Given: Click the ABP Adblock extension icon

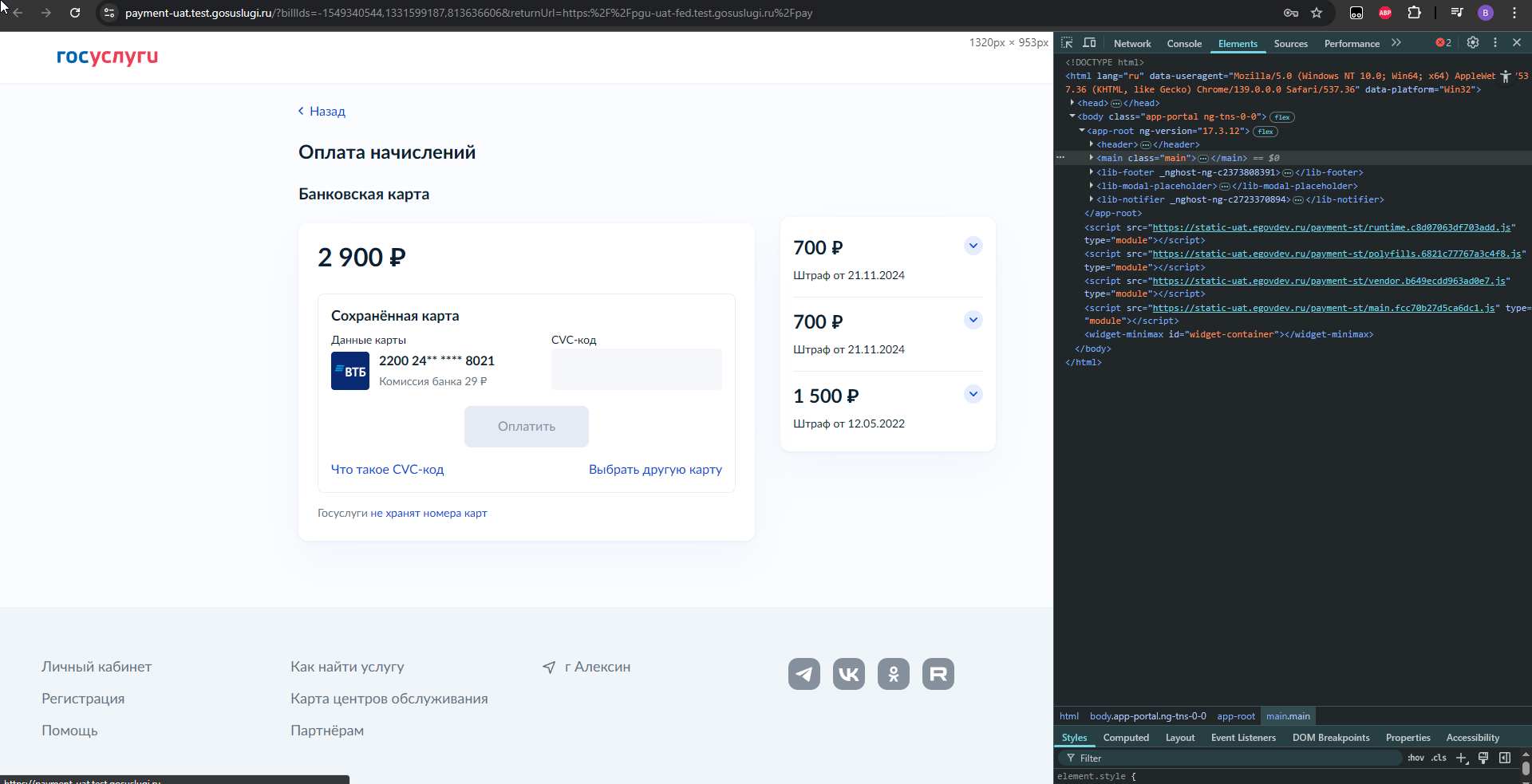Looking at the screenshot, I should [x=1385, y=13].
